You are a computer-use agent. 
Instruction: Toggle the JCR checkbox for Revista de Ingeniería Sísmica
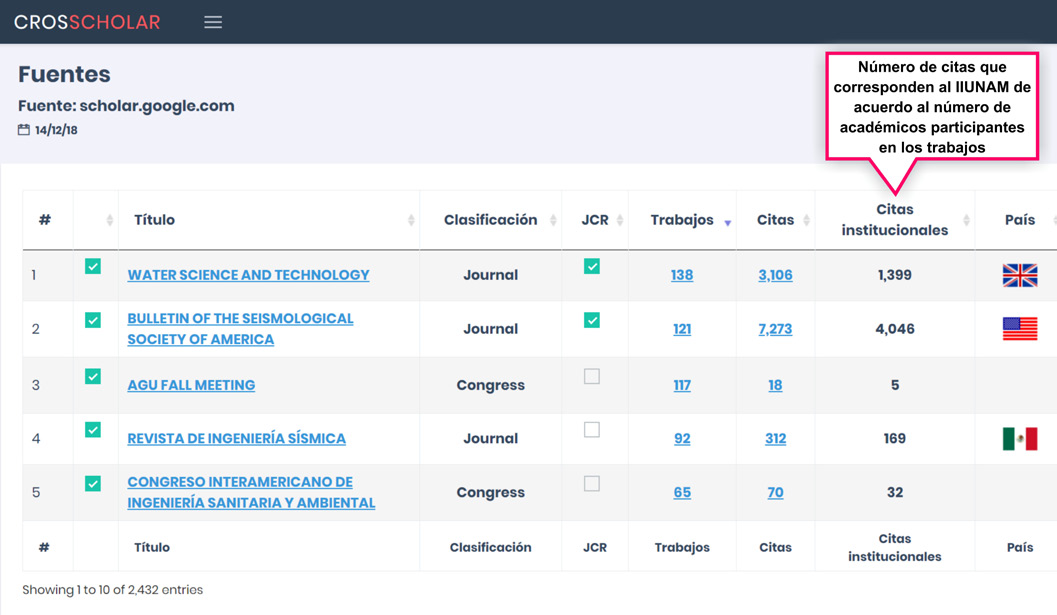(592, 430)
